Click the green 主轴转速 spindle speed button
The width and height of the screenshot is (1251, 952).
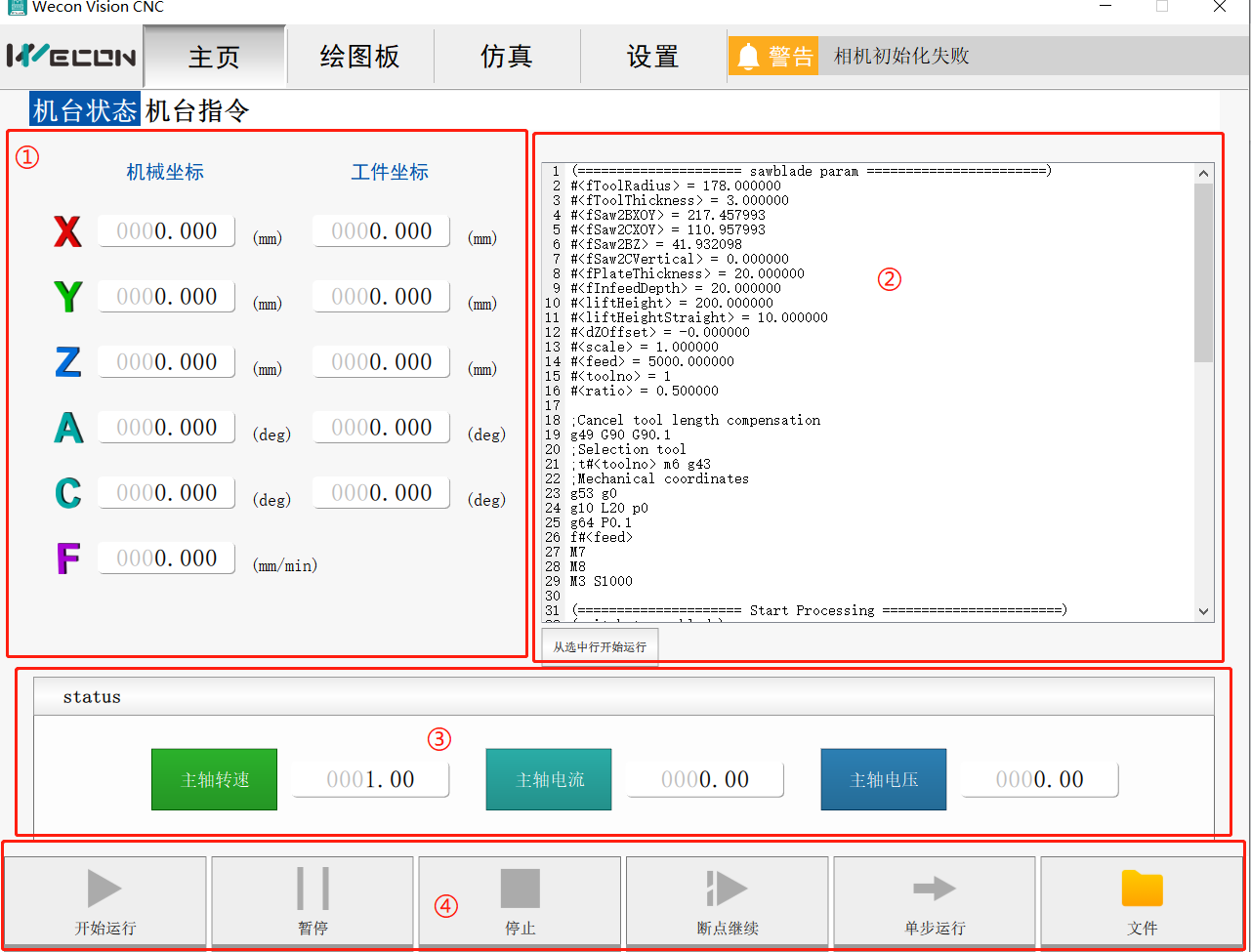click(x=214, y=779)
